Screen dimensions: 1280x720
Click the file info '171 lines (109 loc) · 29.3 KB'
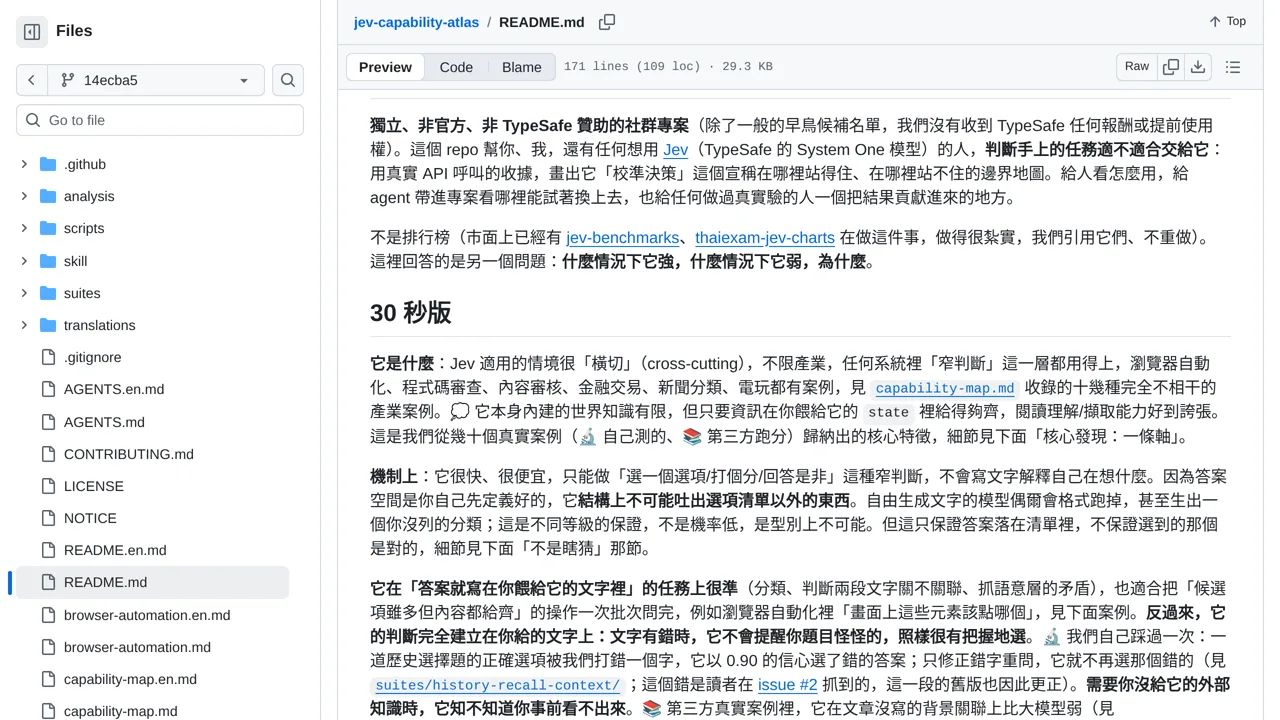point(668,67)
